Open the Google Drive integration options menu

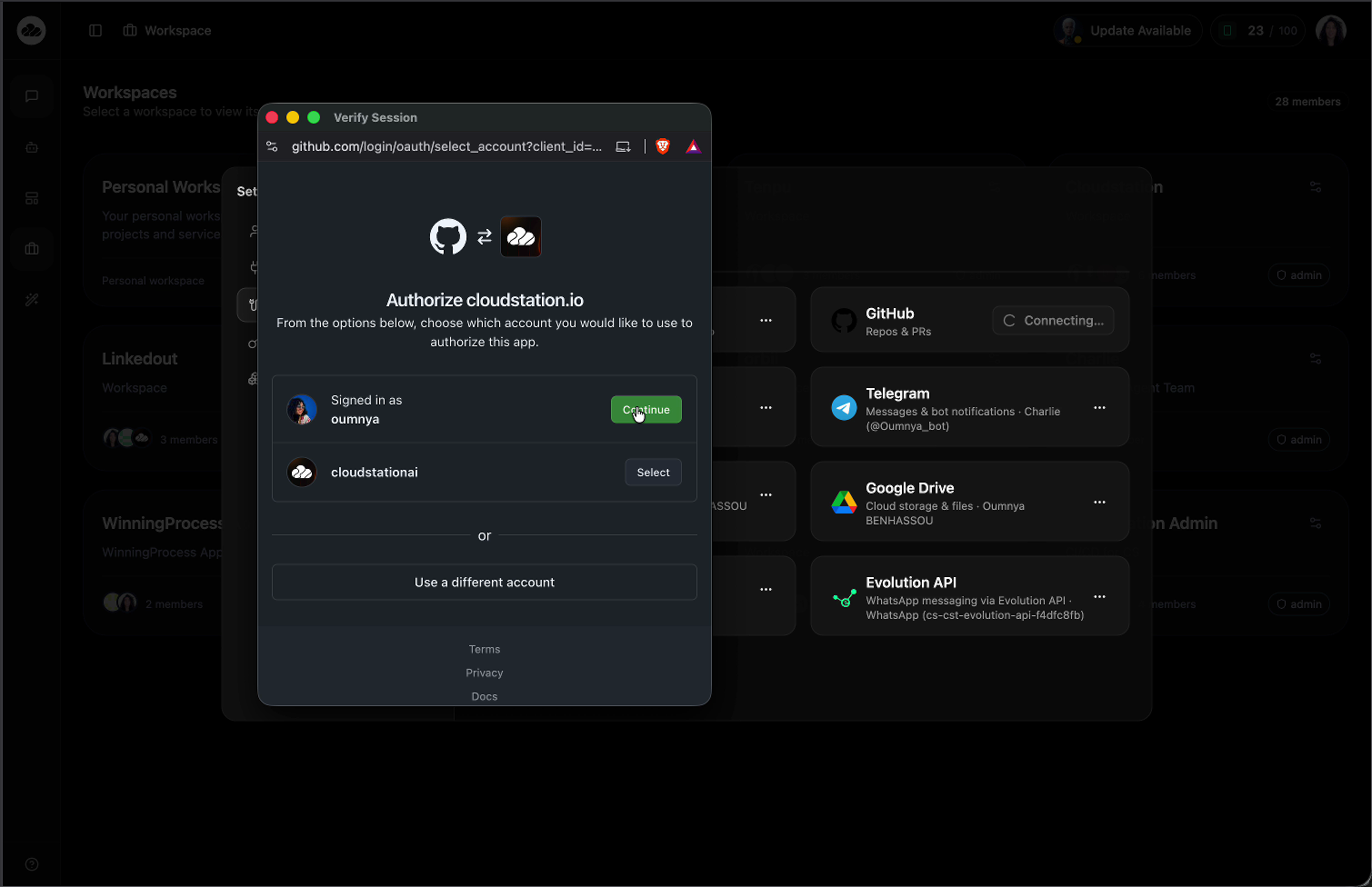coord(1099,502)
